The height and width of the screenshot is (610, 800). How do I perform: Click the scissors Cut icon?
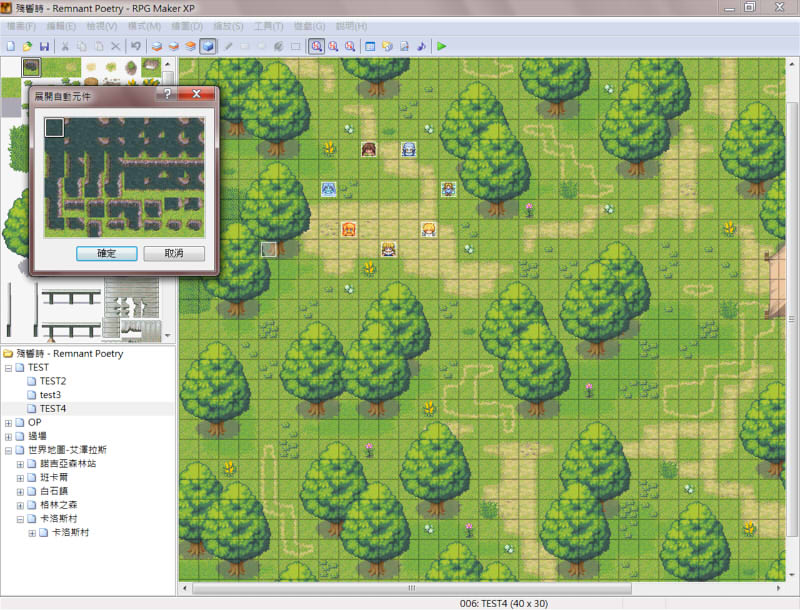click(65, 46)
